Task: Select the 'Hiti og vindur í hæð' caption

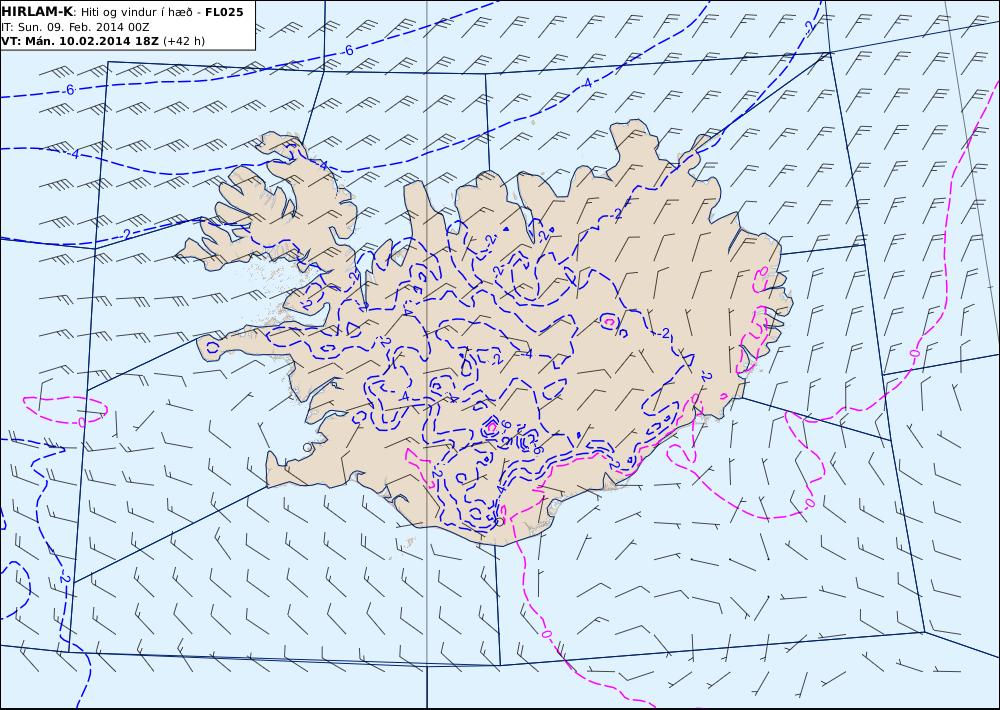Action: coord(136,12)
